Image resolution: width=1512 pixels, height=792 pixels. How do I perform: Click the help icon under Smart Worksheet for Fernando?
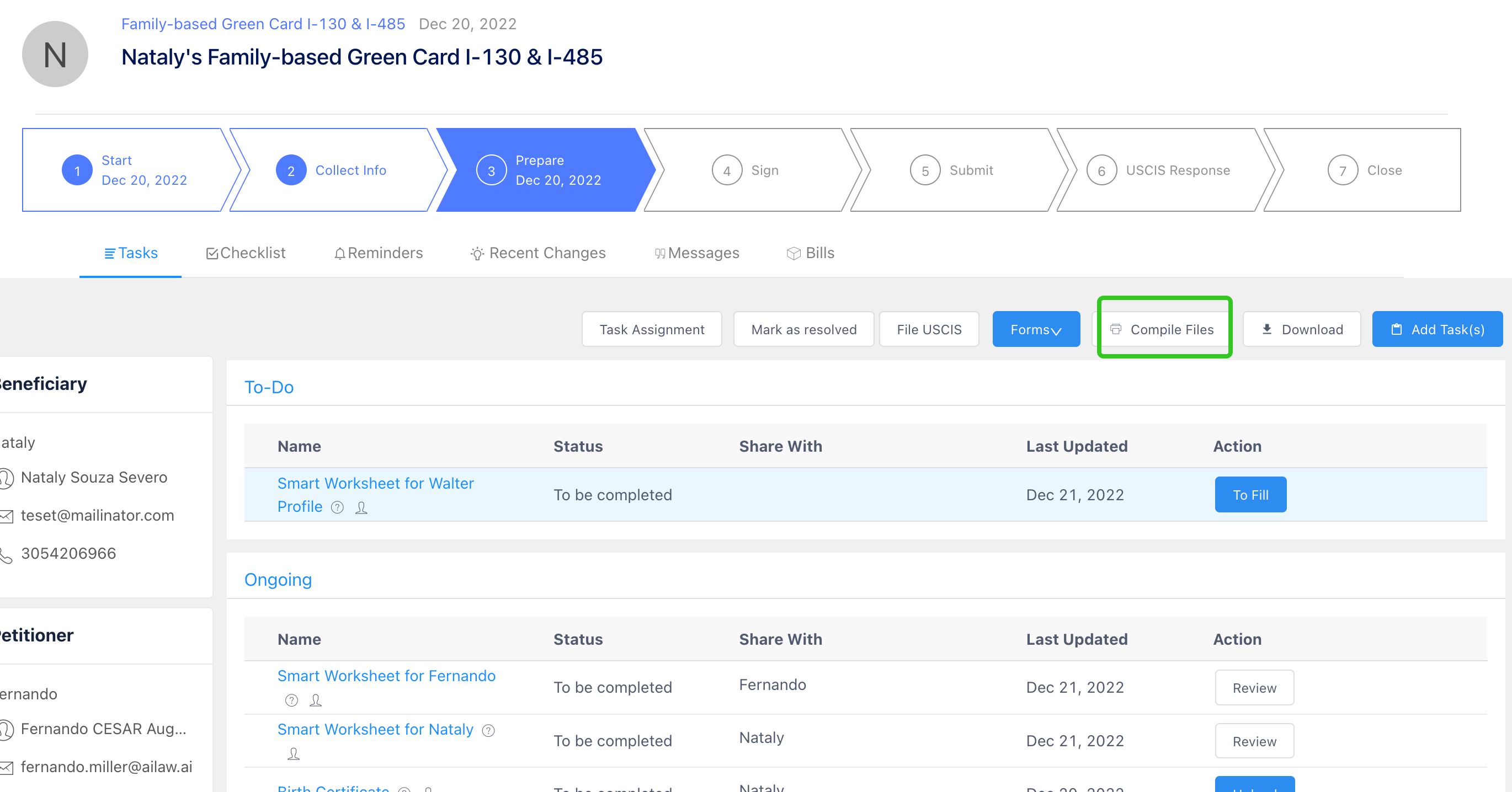(292, 700)
